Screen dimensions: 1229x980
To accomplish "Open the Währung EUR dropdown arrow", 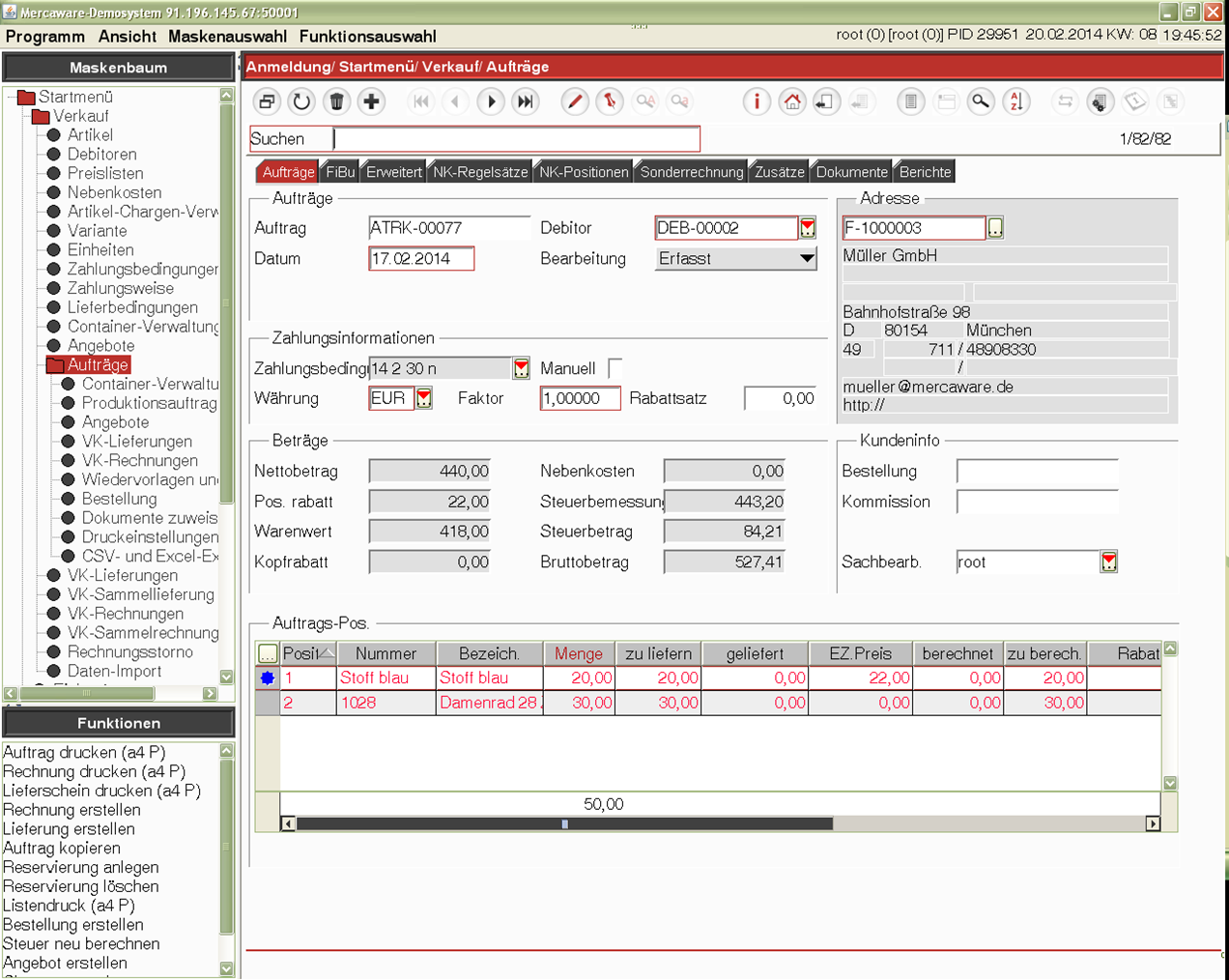I will (x=424, y=398).
